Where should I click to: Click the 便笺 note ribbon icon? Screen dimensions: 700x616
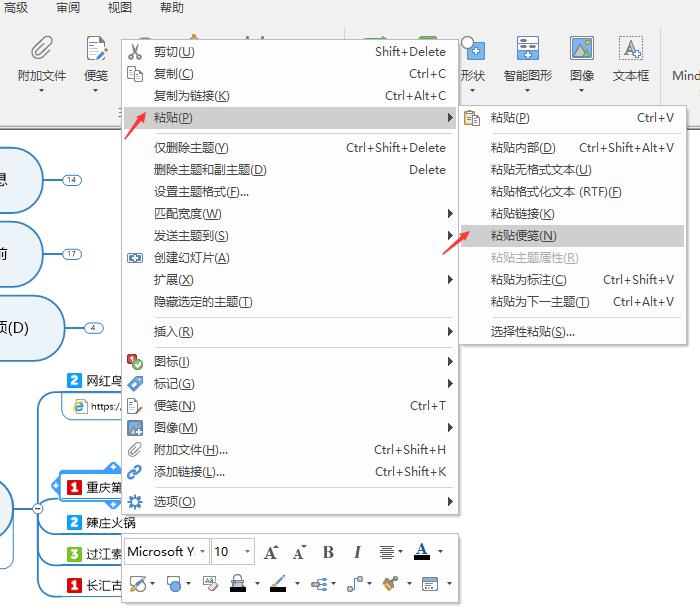click(96, 48)
